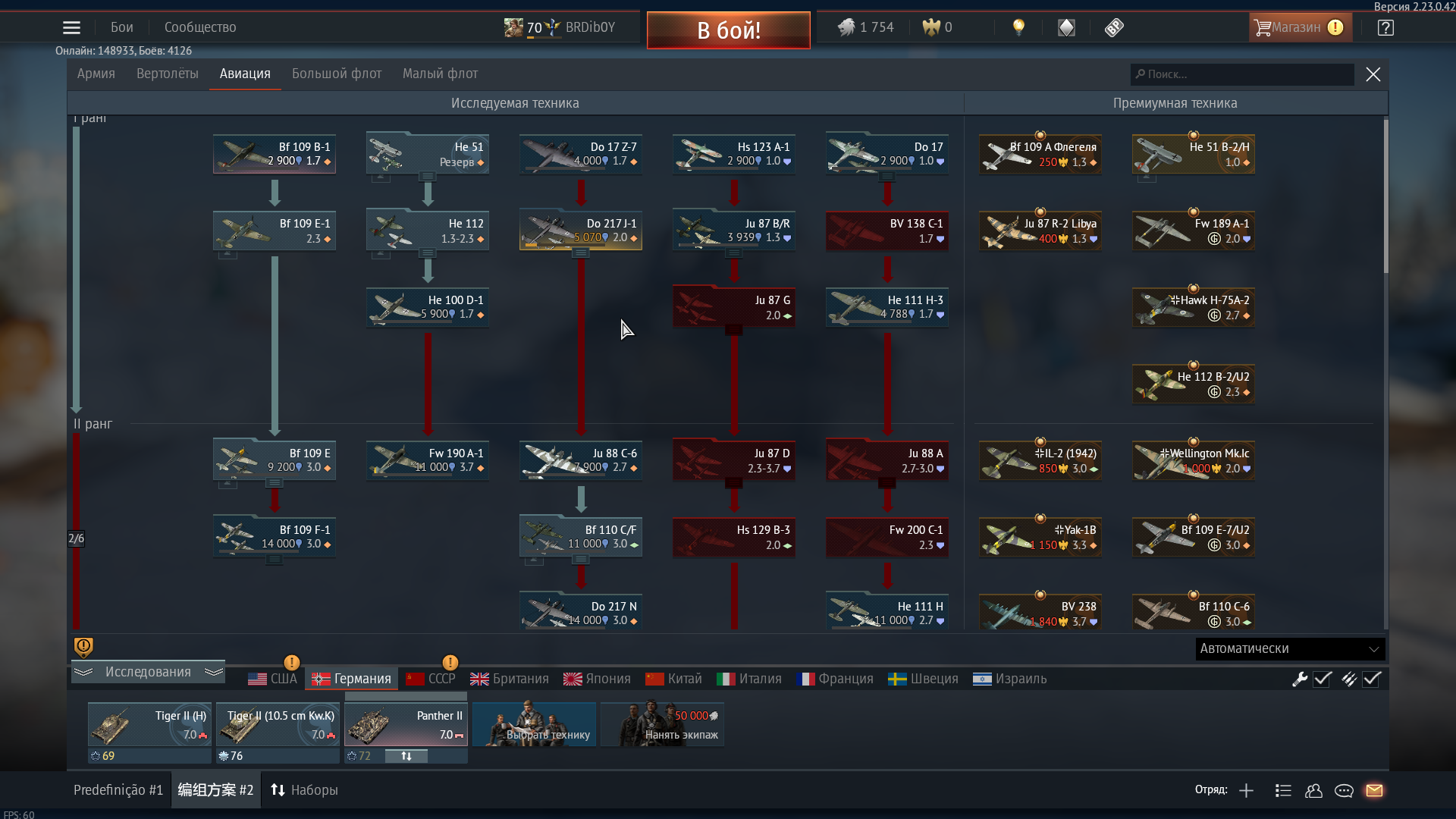Open the contacts friends icon

pyautogui.click(x=1313, y=790)
